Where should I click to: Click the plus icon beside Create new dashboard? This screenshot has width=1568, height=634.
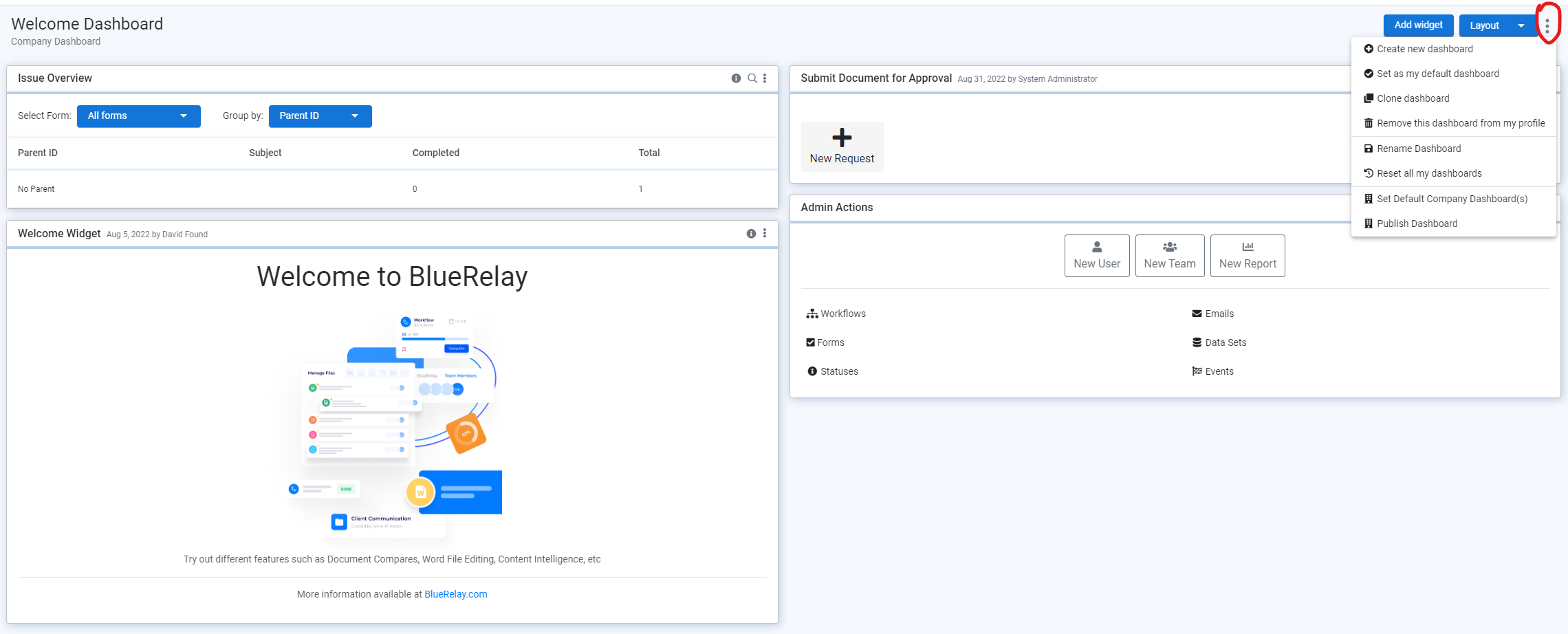[x=1369, y=49]
